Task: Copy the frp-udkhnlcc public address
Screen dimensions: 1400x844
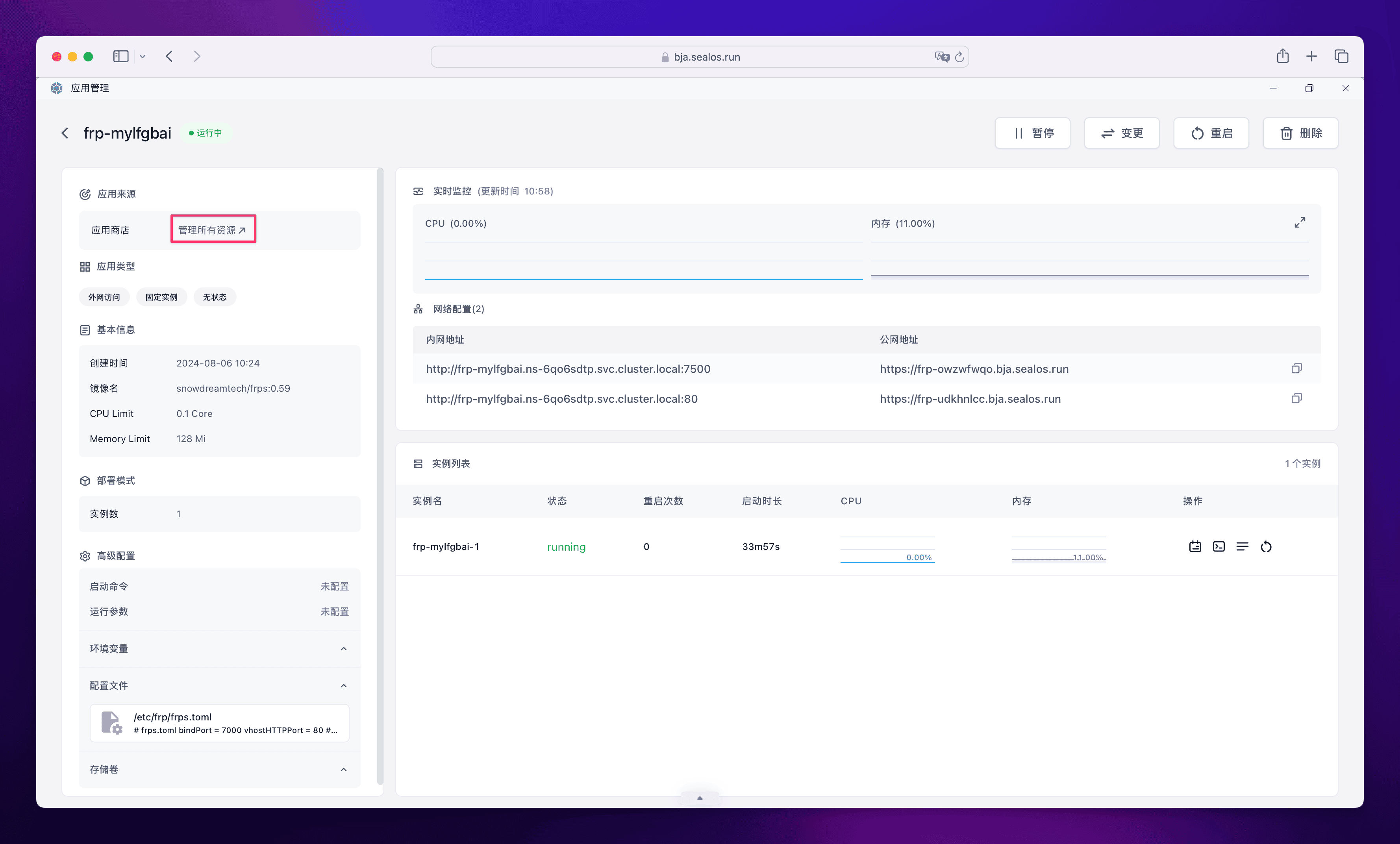Action: click(1296, 399)
